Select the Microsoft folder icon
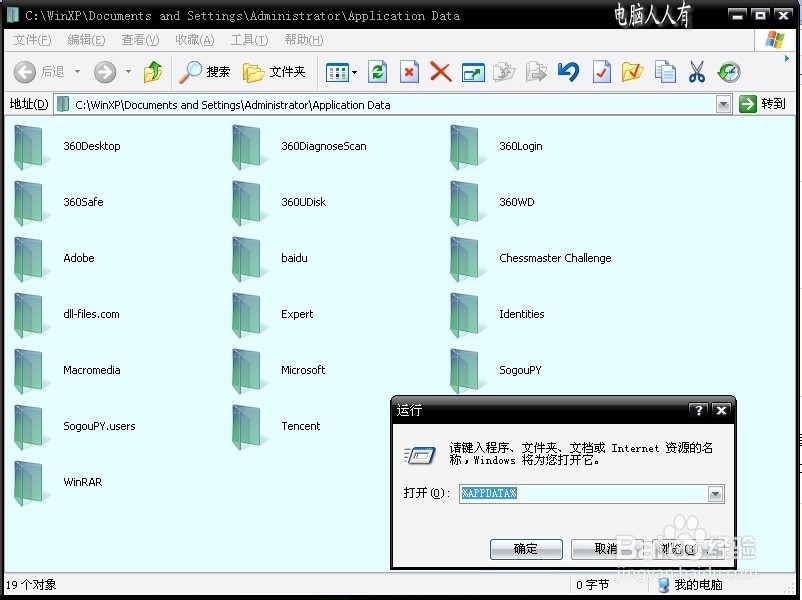Viewport: 802px width, 600px height. click(248, 371)
